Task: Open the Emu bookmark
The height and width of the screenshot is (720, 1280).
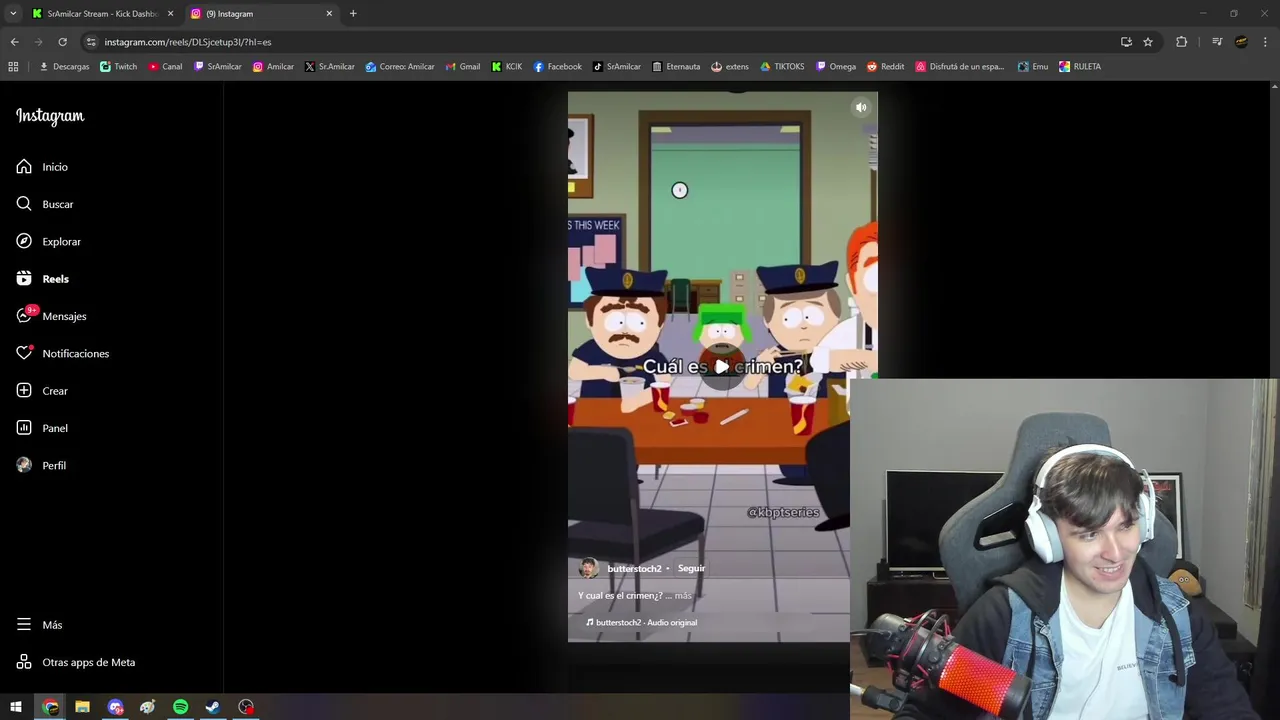Action: point(1033,67)
